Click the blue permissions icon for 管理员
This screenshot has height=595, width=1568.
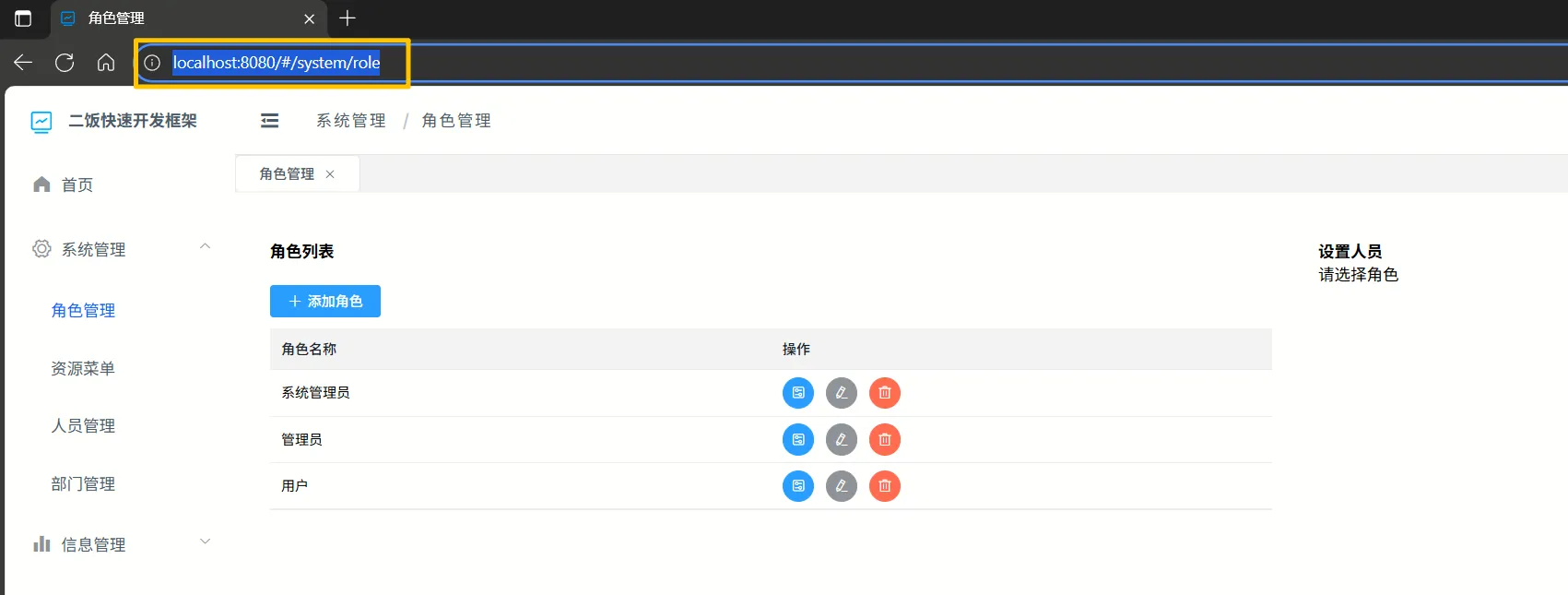(798, 440)
